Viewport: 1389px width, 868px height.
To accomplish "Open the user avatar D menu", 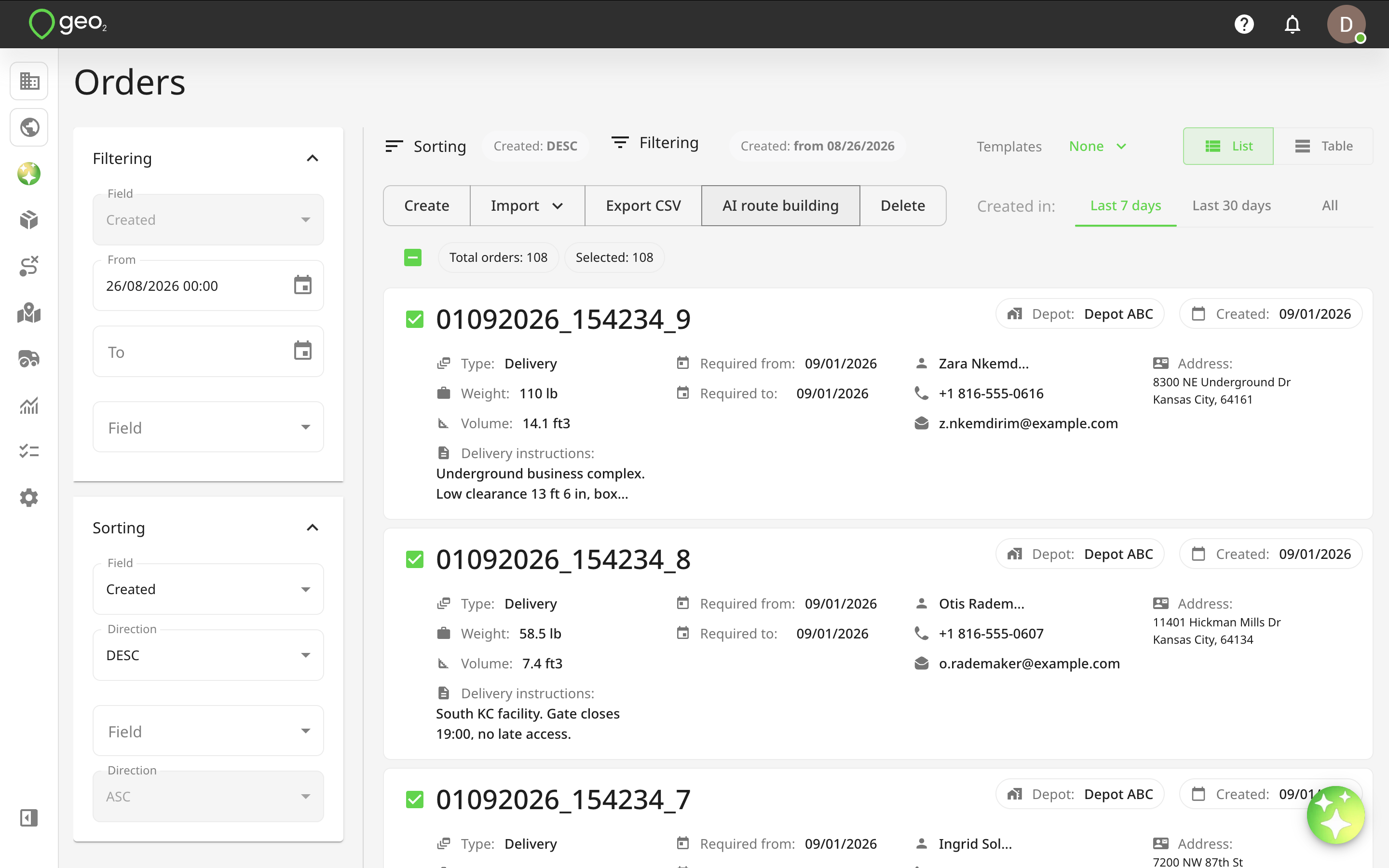I will (x=1346, y=24).
